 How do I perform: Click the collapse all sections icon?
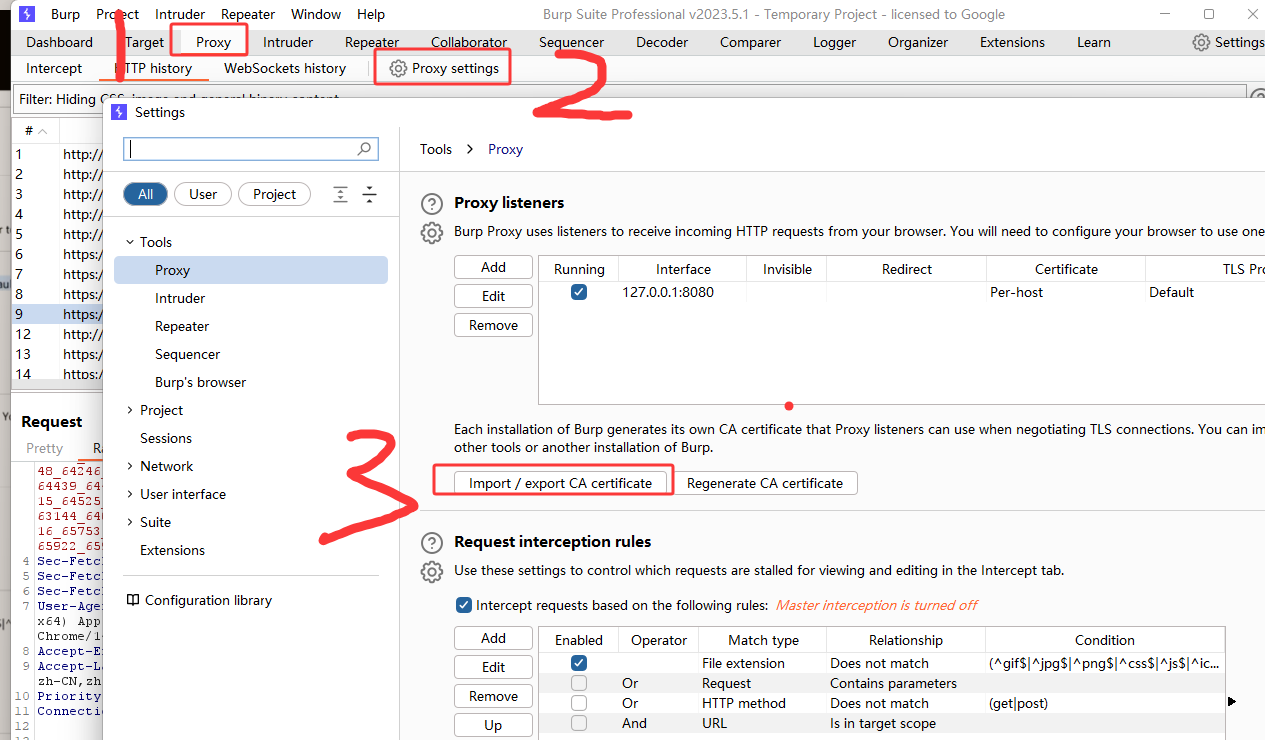pos(369,194)
